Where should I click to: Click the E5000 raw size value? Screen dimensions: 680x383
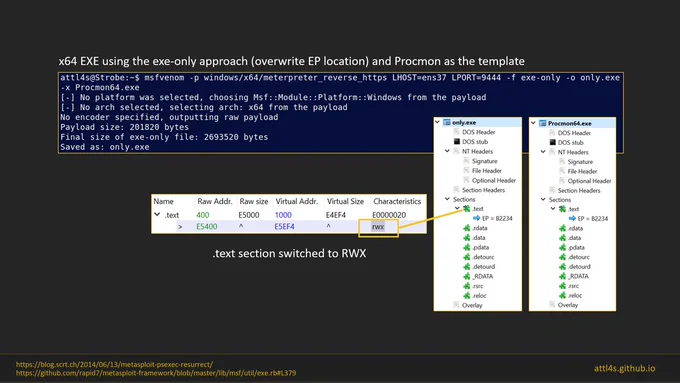click(x=249, y=215)
